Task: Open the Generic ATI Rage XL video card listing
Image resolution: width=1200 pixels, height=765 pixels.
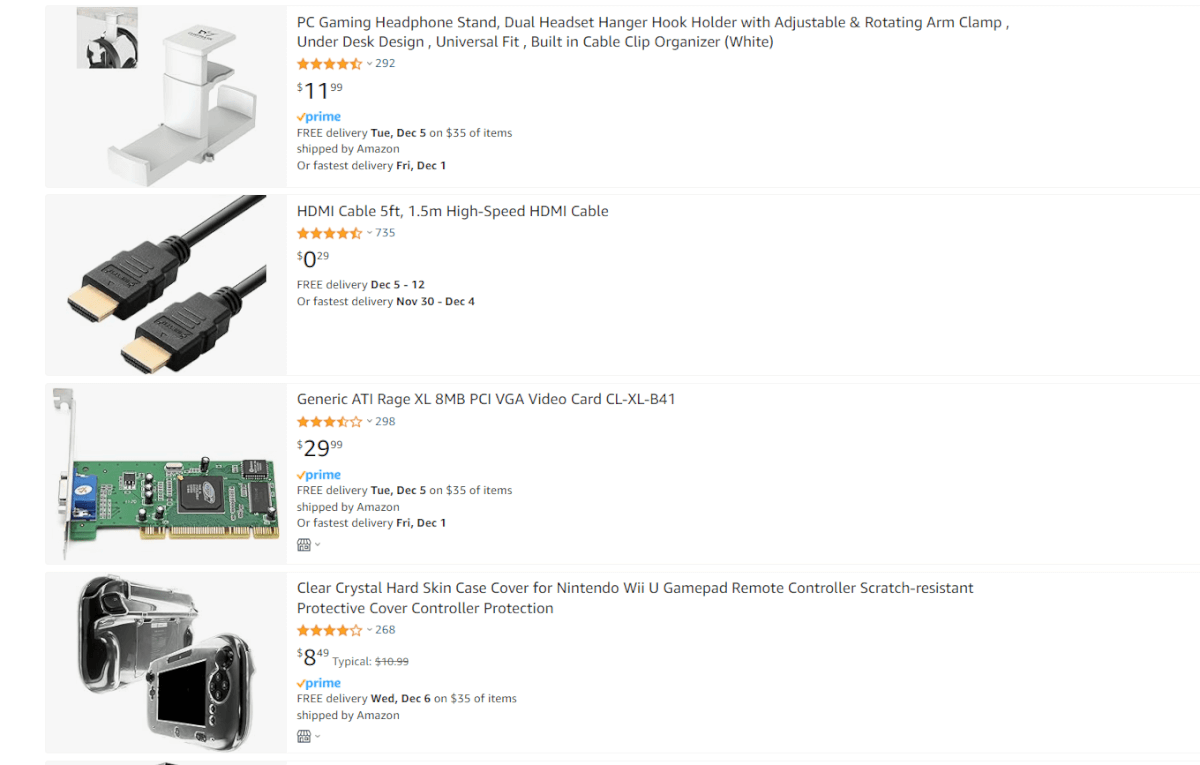Action: [x=485, y=398]
